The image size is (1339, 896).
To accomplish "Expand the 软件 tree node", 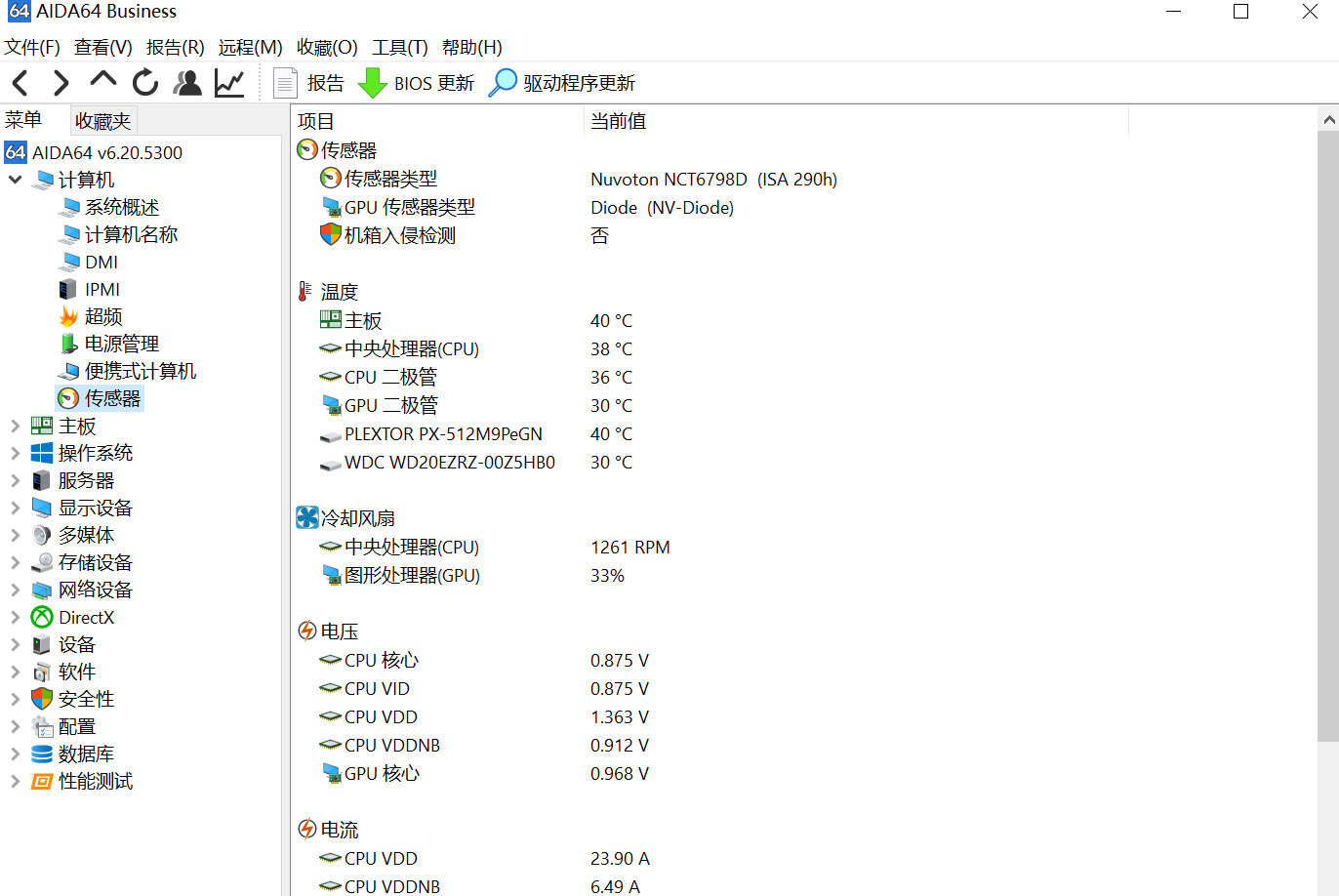I will click(15, 672).
